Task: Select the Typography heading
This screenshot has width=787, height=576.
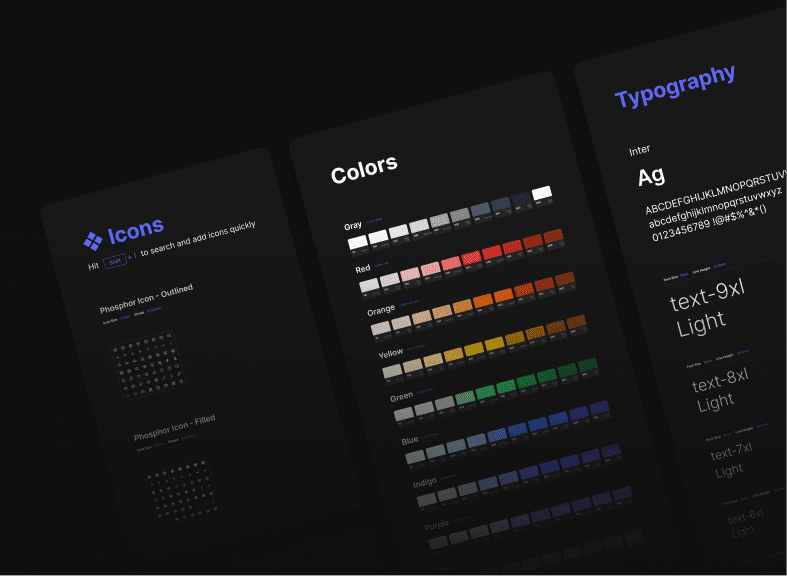Action: pyautogui.click(x=675, y=87)
